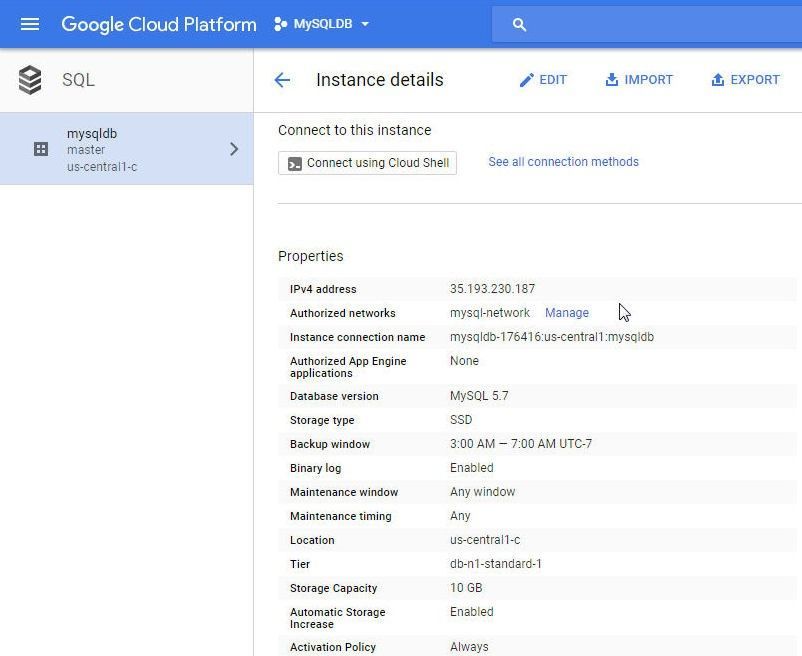Go back using the back arrow
Screen dimensions: 802x656
click(282, 80)
